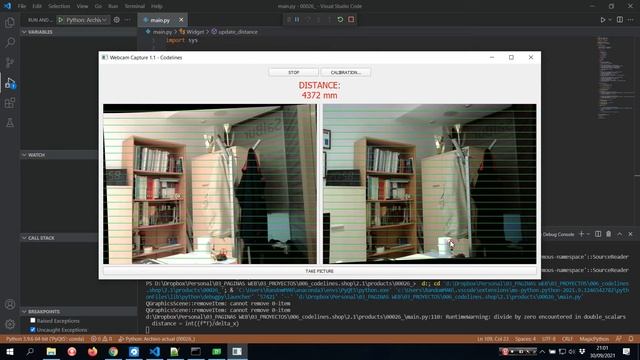Open the Search view in activity bar
This screenshot has width=640, height=360.
[10, 42]
